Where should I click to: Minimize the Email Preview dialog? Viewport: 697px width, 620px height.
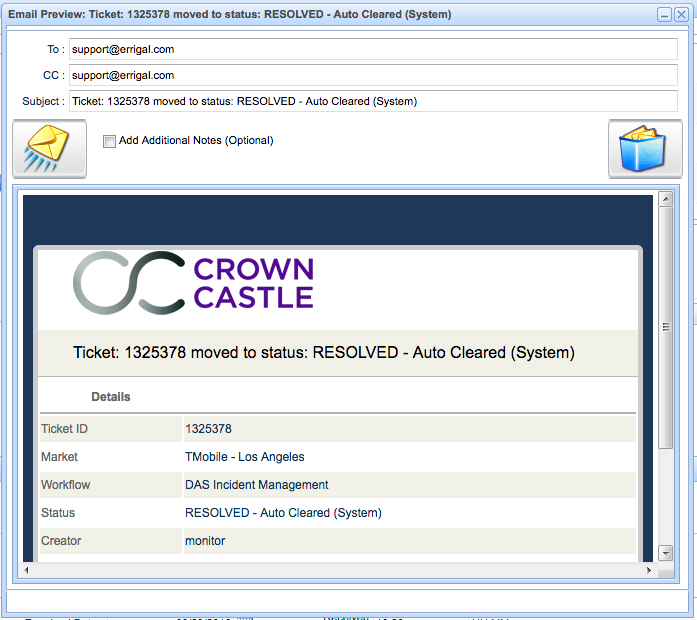pyautogui.click(x=664, y=15)
